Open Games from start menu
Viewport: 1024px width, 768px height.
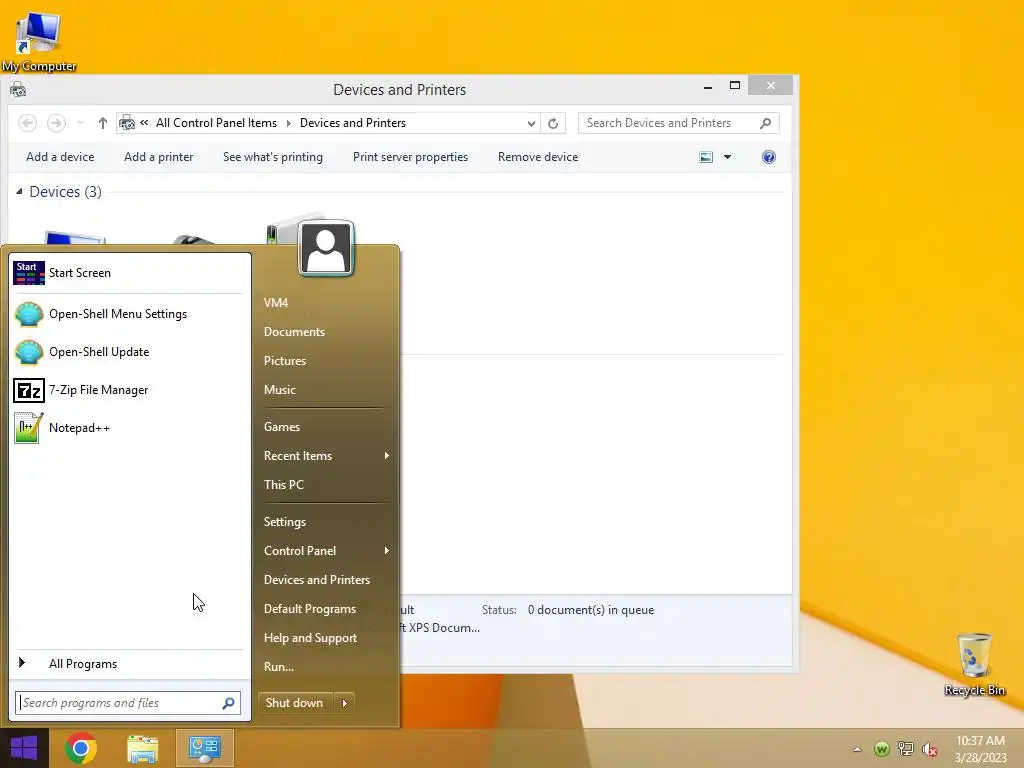tap(281, 426)
